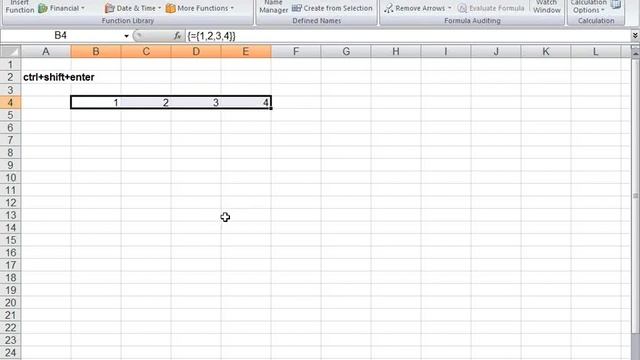The image size is (640, 360).
Task: Select column G header
Action: coord(346,51)
